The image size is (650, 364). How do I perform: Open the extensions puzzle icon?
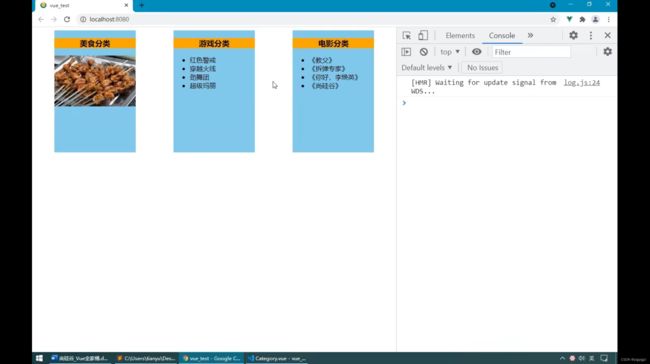pyautogui.click(x=582, y=19)
